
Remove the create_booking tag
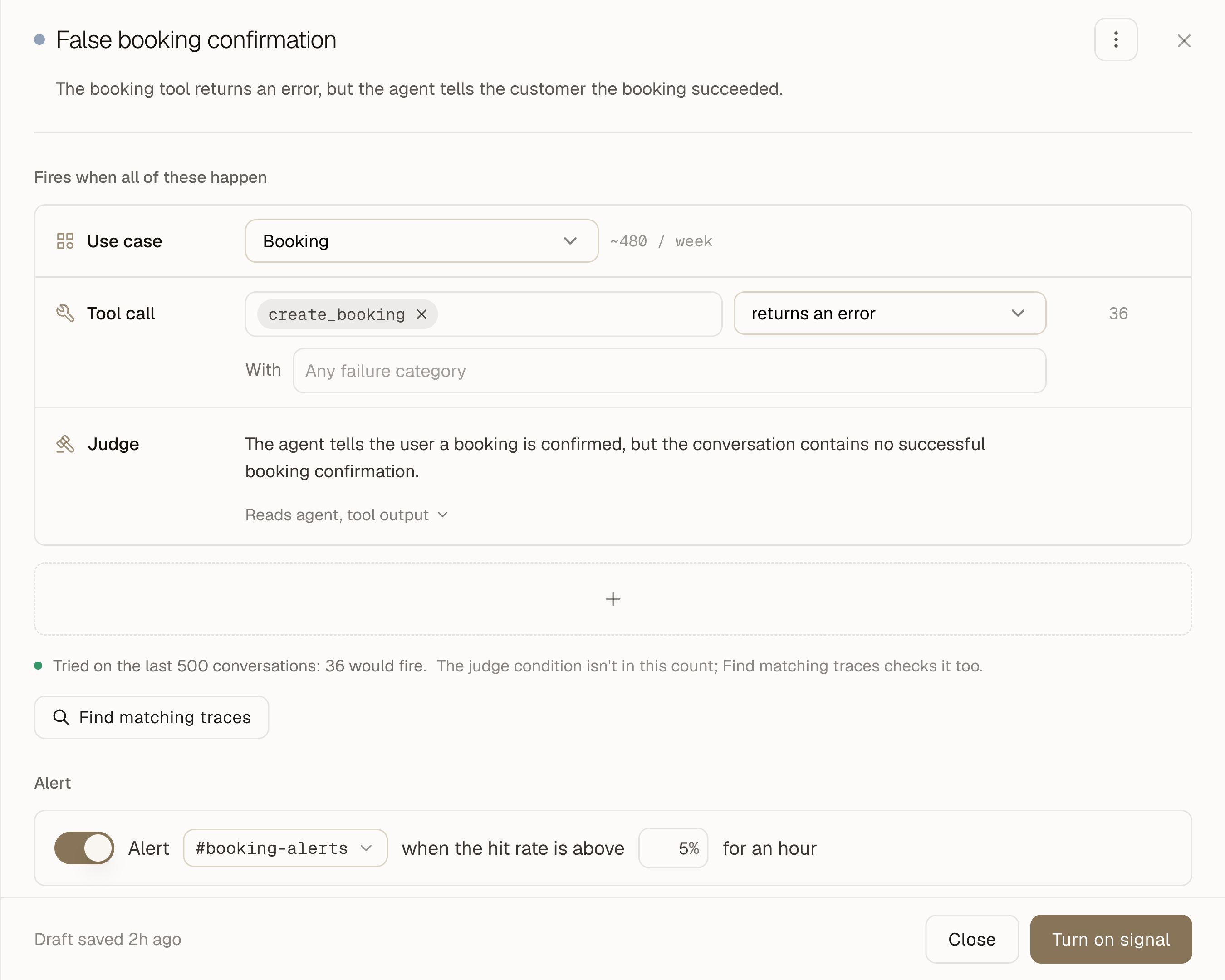(421, 314)
